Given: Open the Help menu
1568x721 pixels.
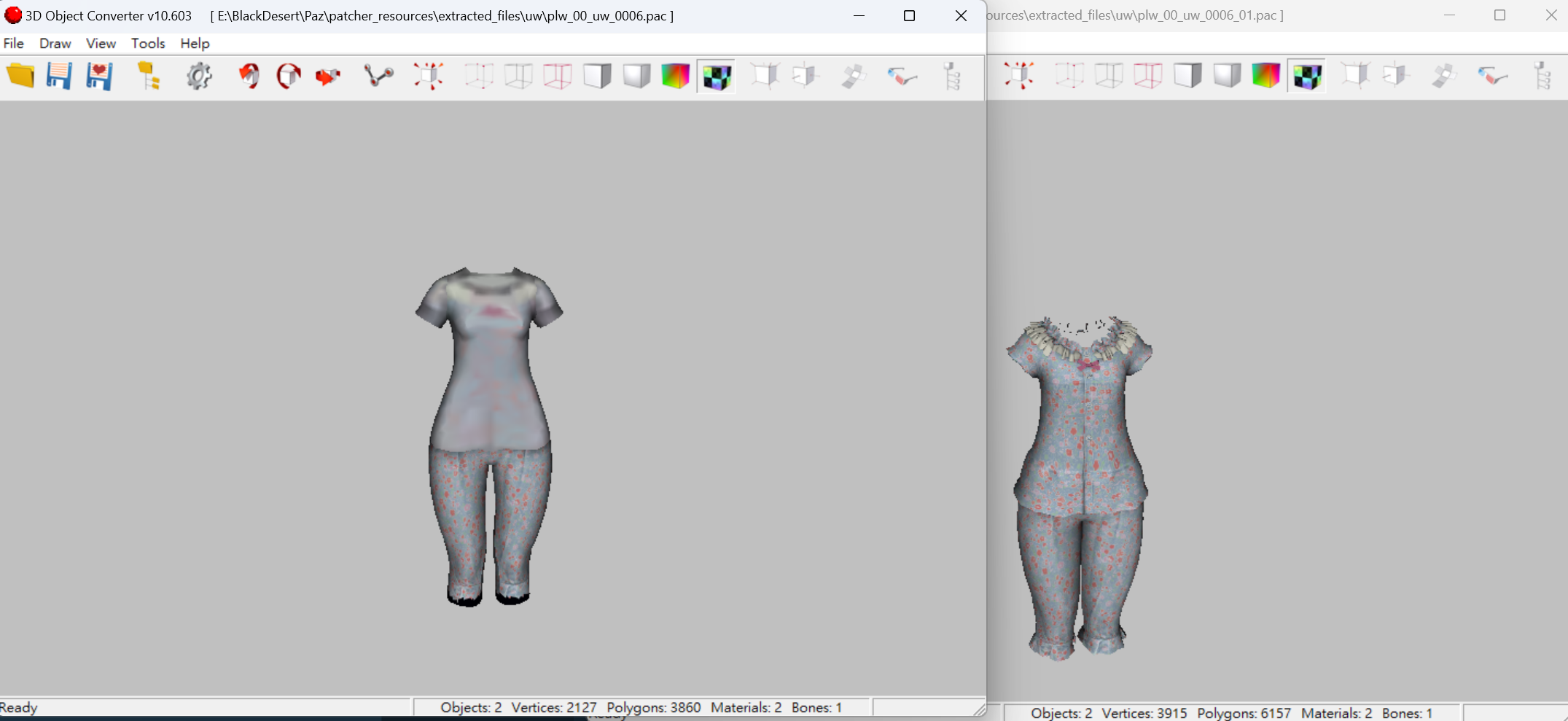Looking at the screenshot, I should coord(195,43).
